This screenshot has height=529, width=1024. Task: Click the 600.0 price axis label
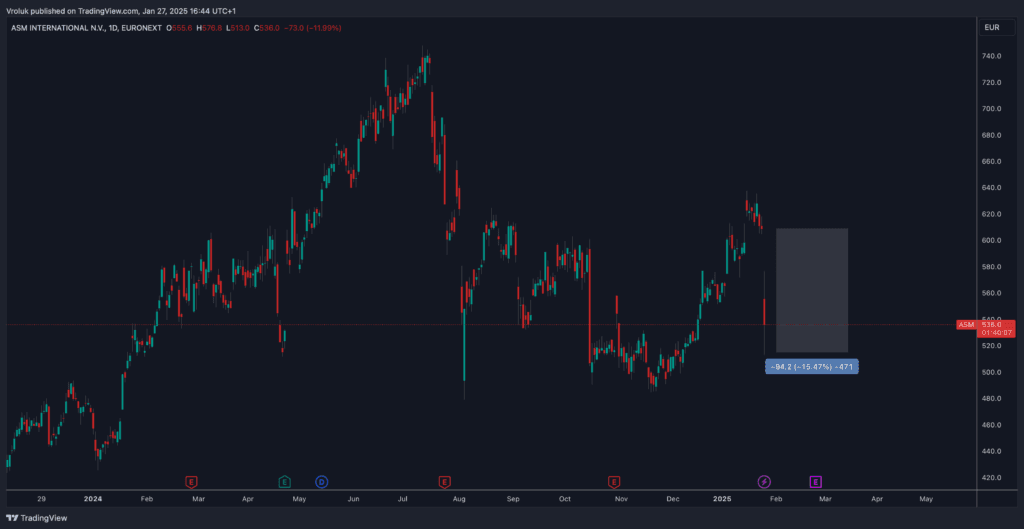(992, 240)
